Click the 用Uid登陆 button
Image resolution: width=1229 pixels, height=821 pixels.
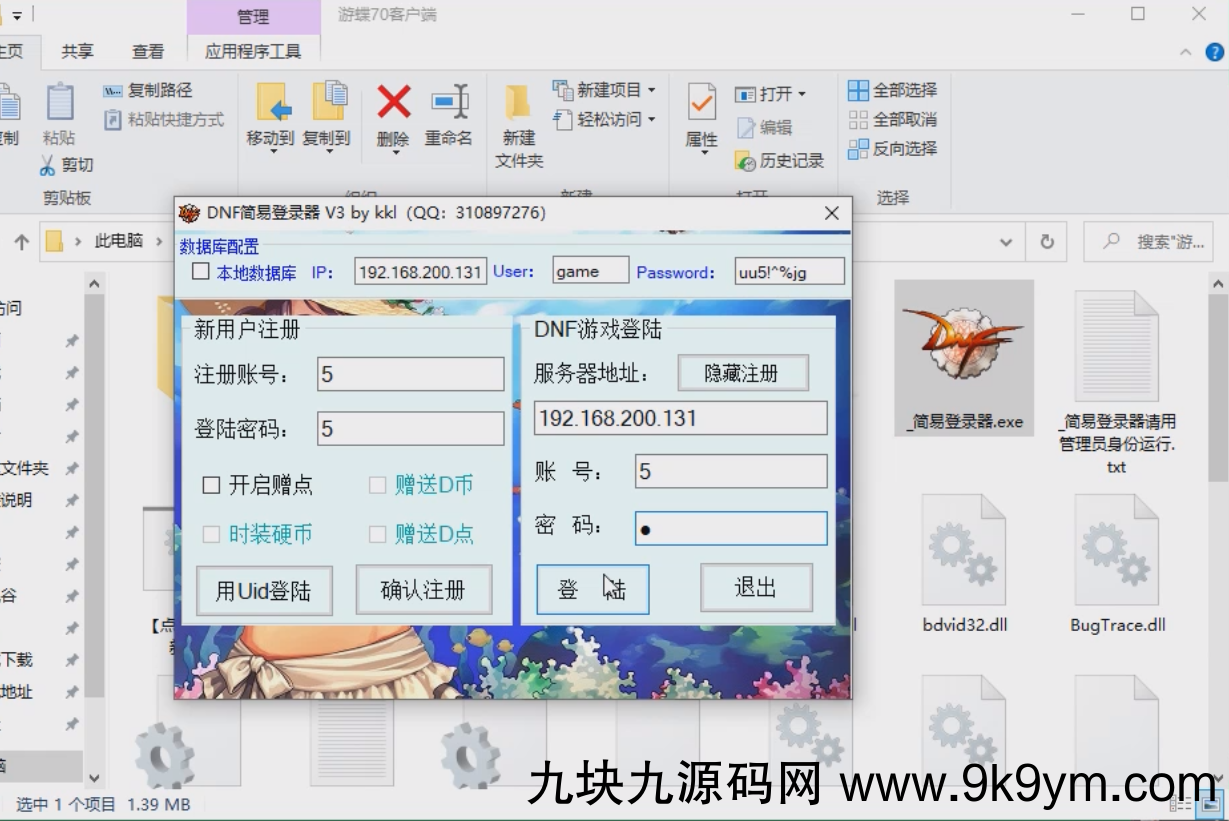[264, 590]
